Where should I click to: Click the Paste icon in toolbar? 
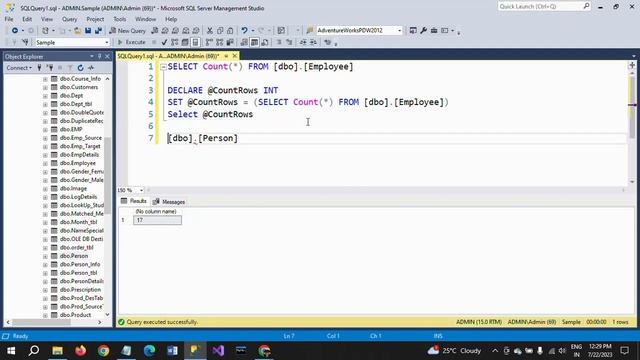click(230, 31)
